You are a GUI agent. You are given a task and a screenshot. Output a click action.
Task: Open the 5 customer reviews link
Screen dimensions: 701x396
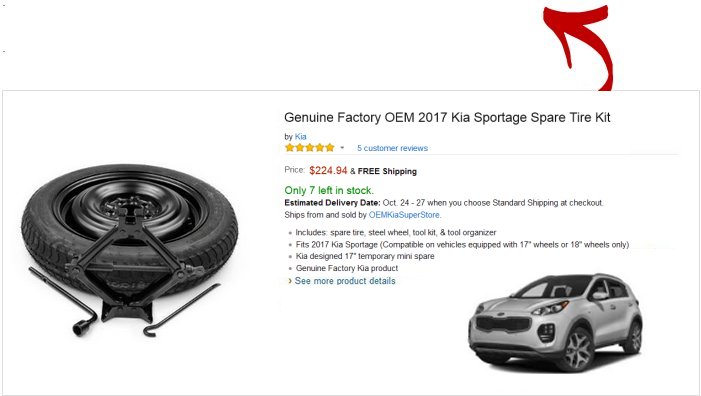[392, 148]
